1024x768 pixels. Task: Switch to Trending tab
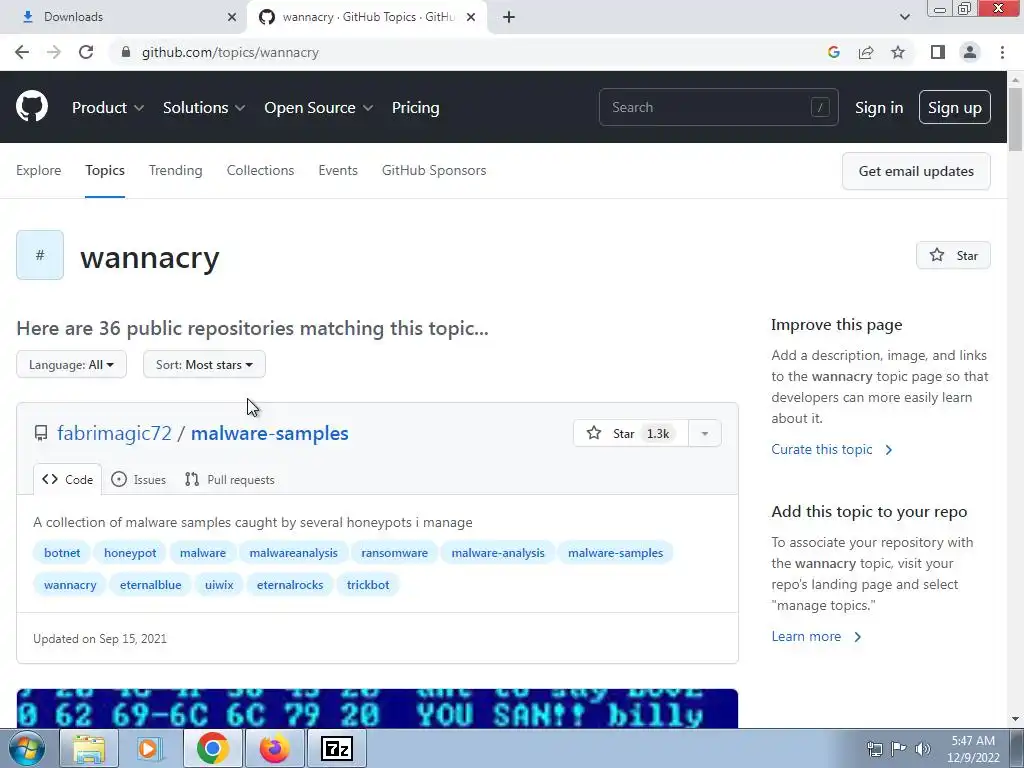(x=176, y=170)
